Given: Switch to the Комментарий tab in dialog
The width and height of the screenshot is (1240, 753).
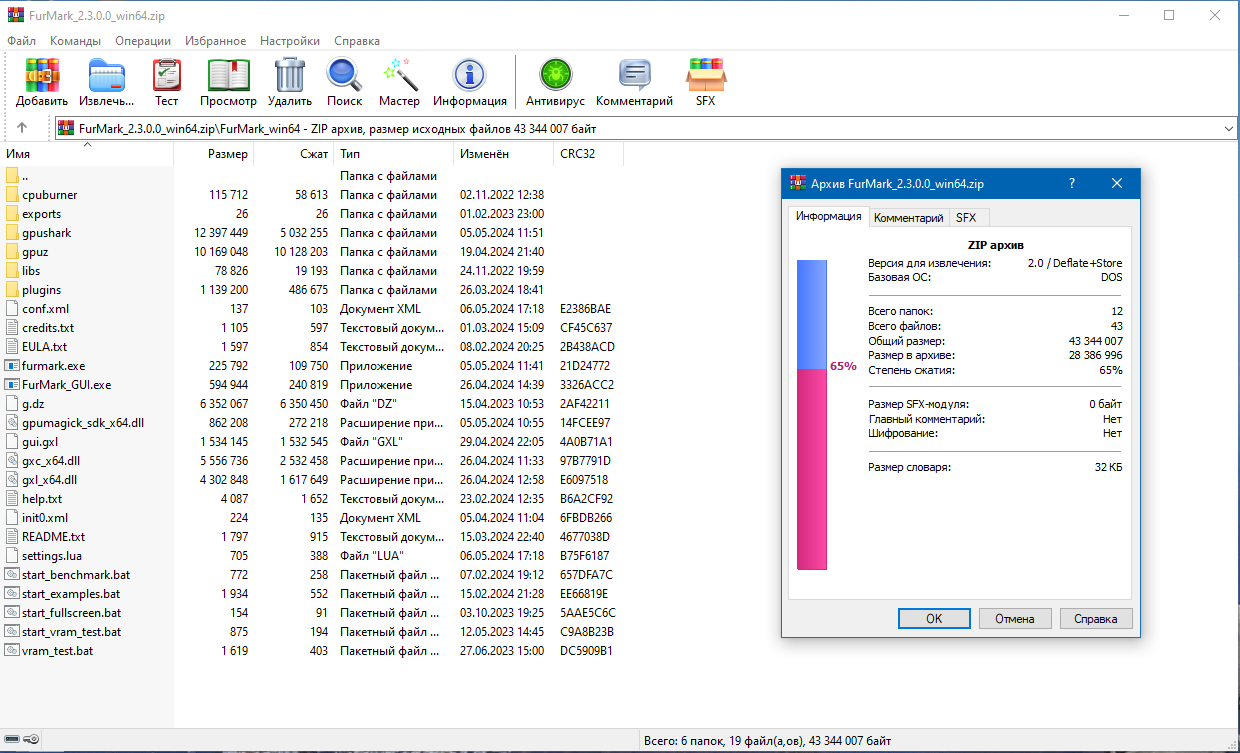Looking at the screenshot, I should point(908,218).
